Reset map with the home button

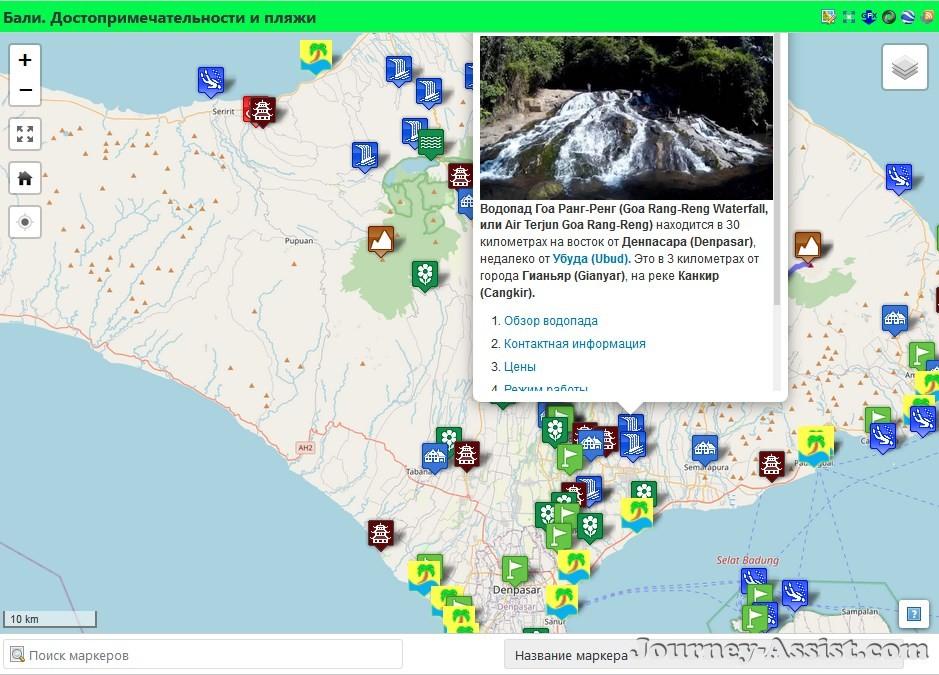tap(25, 178)
